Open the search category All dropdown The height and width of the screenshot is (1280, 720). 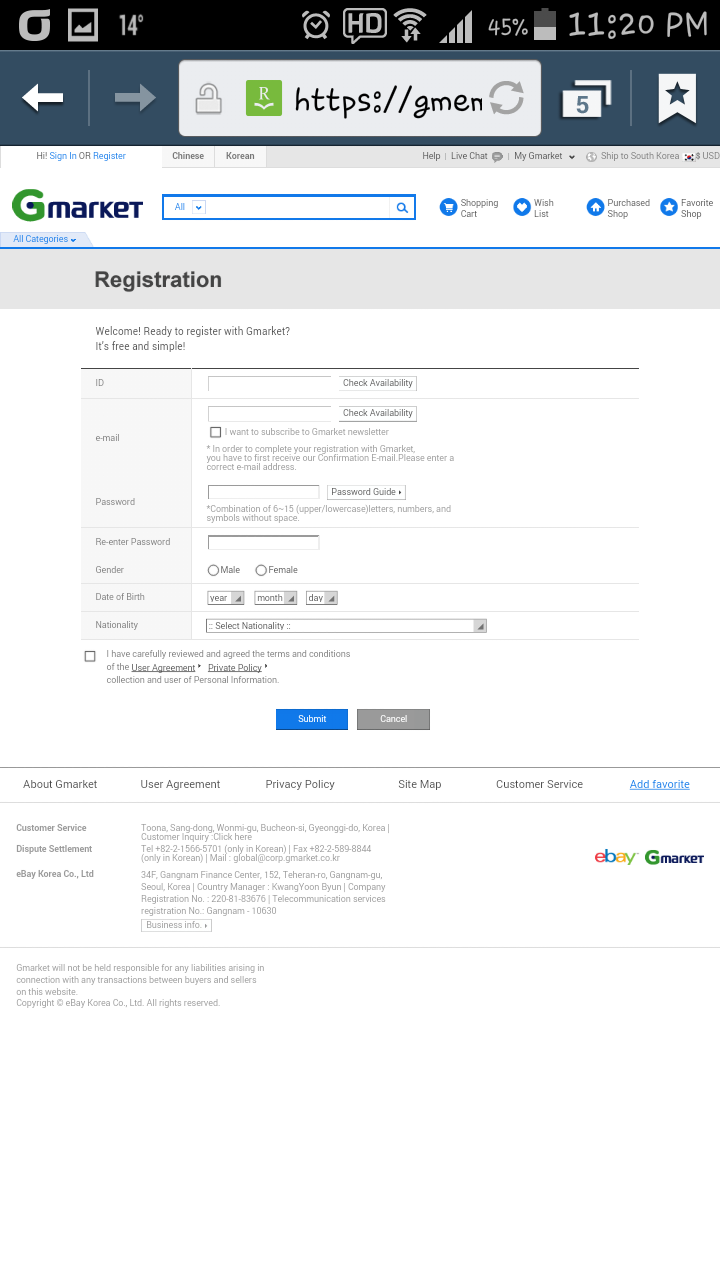pos(188,207)
